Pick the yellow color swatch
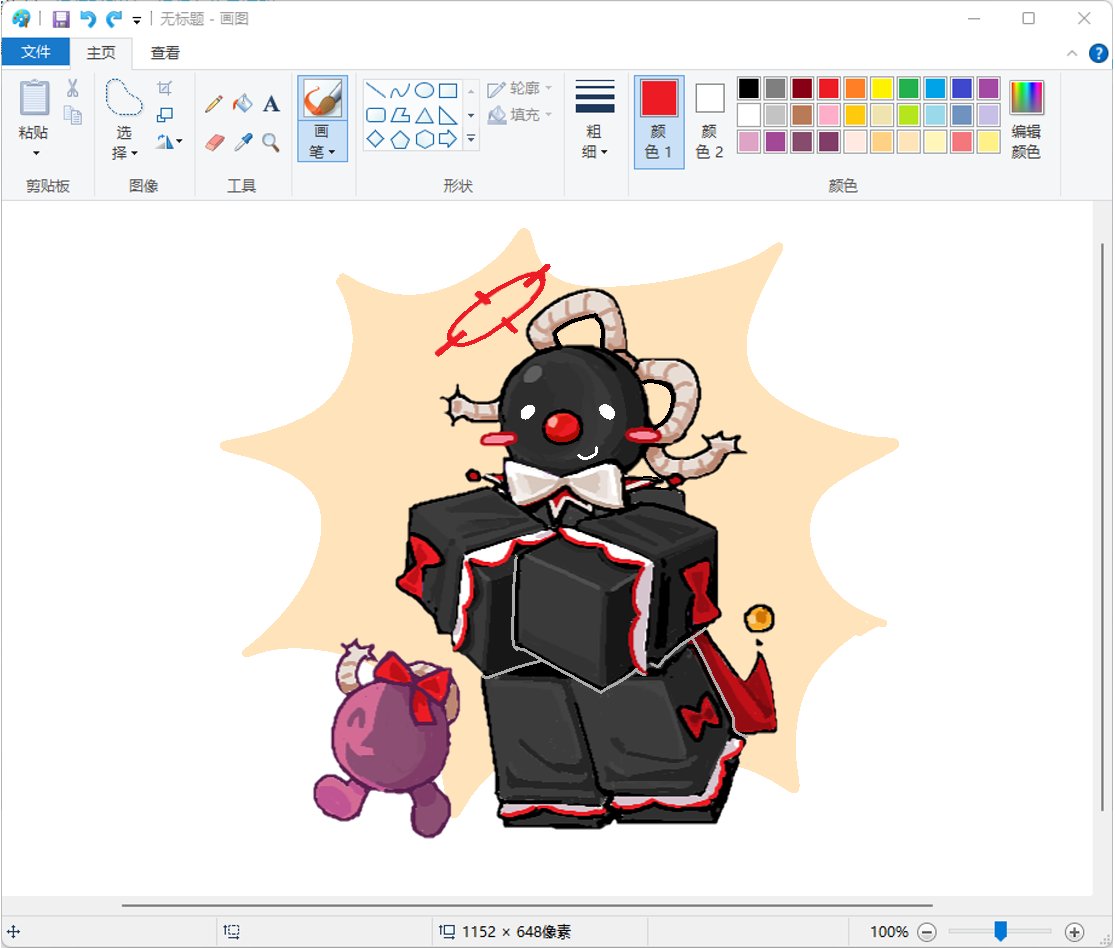This screenshot has width=1115, height=948. (882, 88)
